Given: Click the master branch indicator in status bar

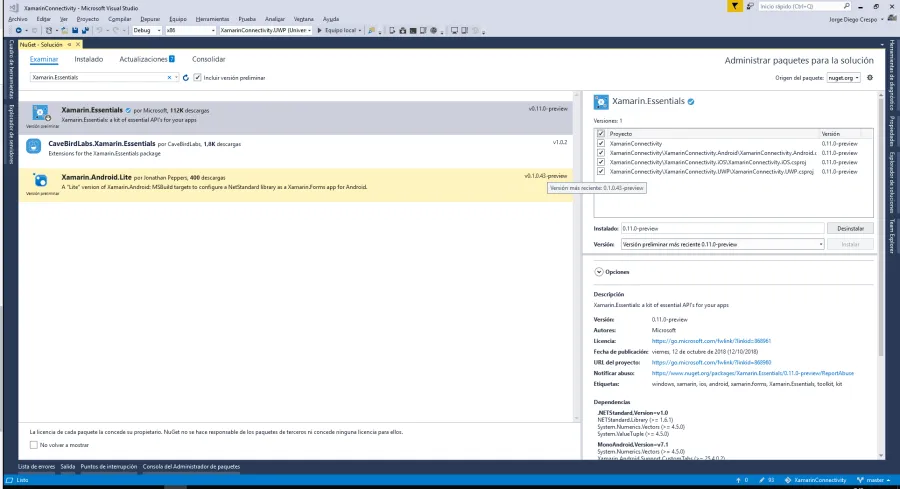Looking at the screenshot, I should point(873,480).
